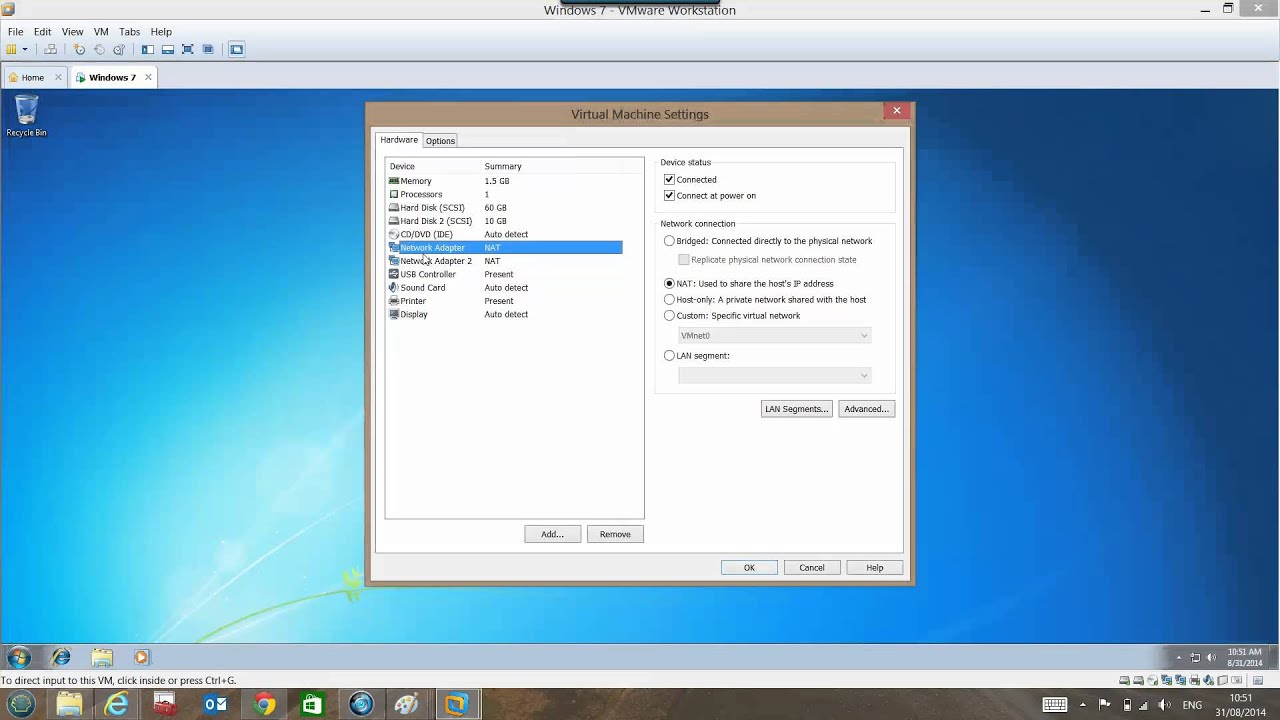Select the Printer device row
This screenshot has height=720, width=1280.
(x=505, y=301)
